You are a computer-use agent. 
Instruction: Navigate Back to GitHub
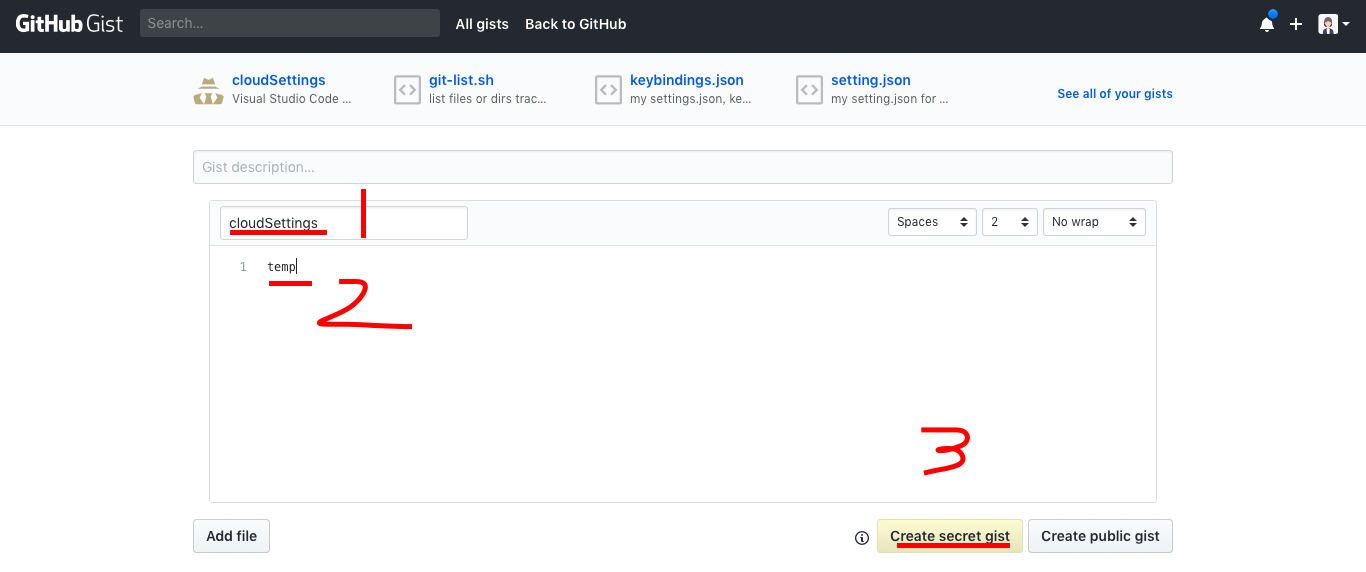tap(575, 24)
